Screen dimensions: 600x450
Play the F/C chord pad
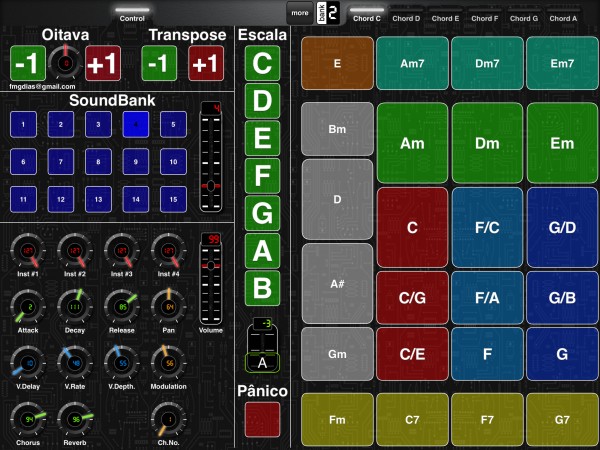[x=487, y=227]
